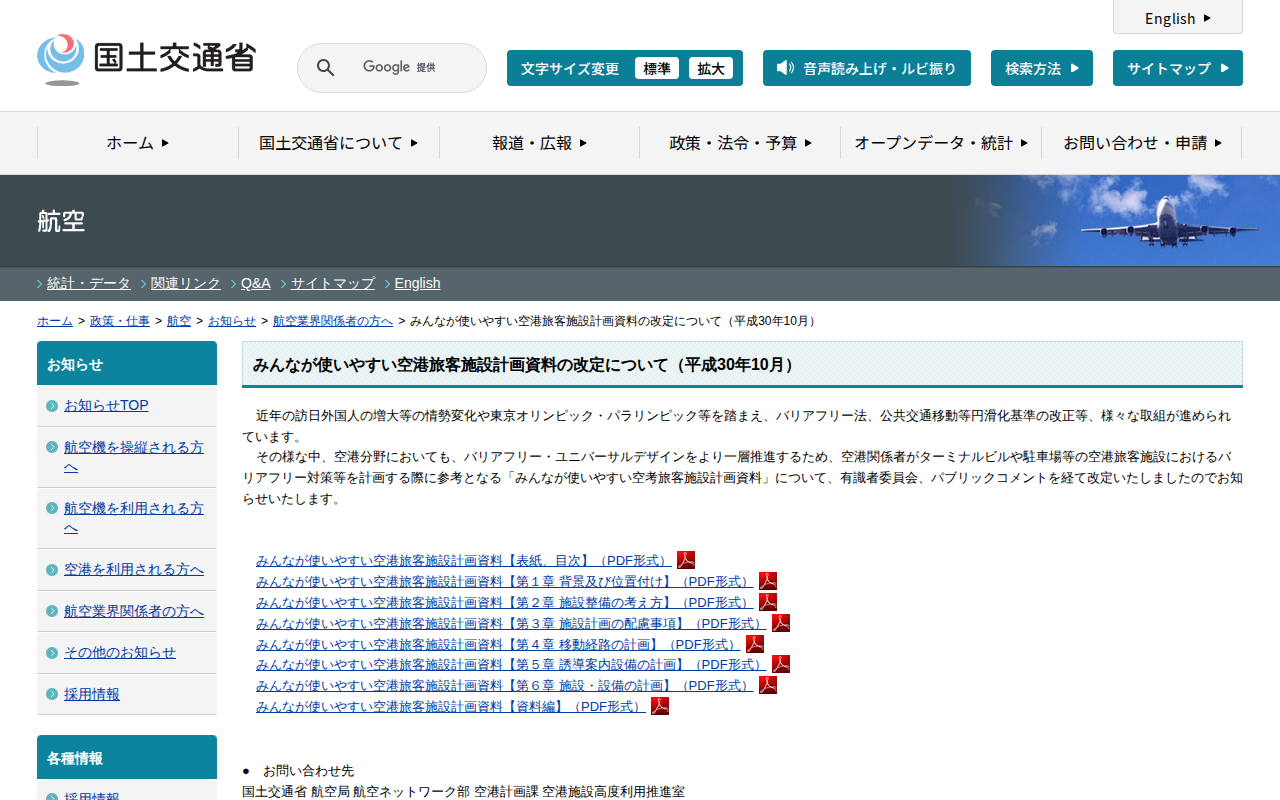The image size is (1280, 800).
Task: Open PDF icon for 第3章 施設計画の配慮事項
Action: click(781, 623)
